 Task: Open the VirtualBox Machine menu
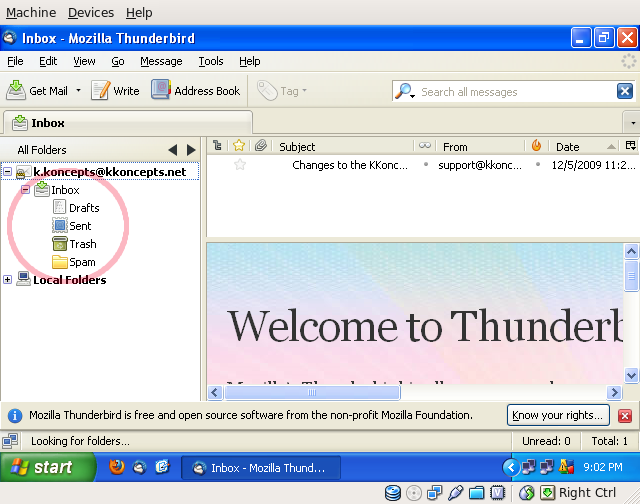coord(31,13)
